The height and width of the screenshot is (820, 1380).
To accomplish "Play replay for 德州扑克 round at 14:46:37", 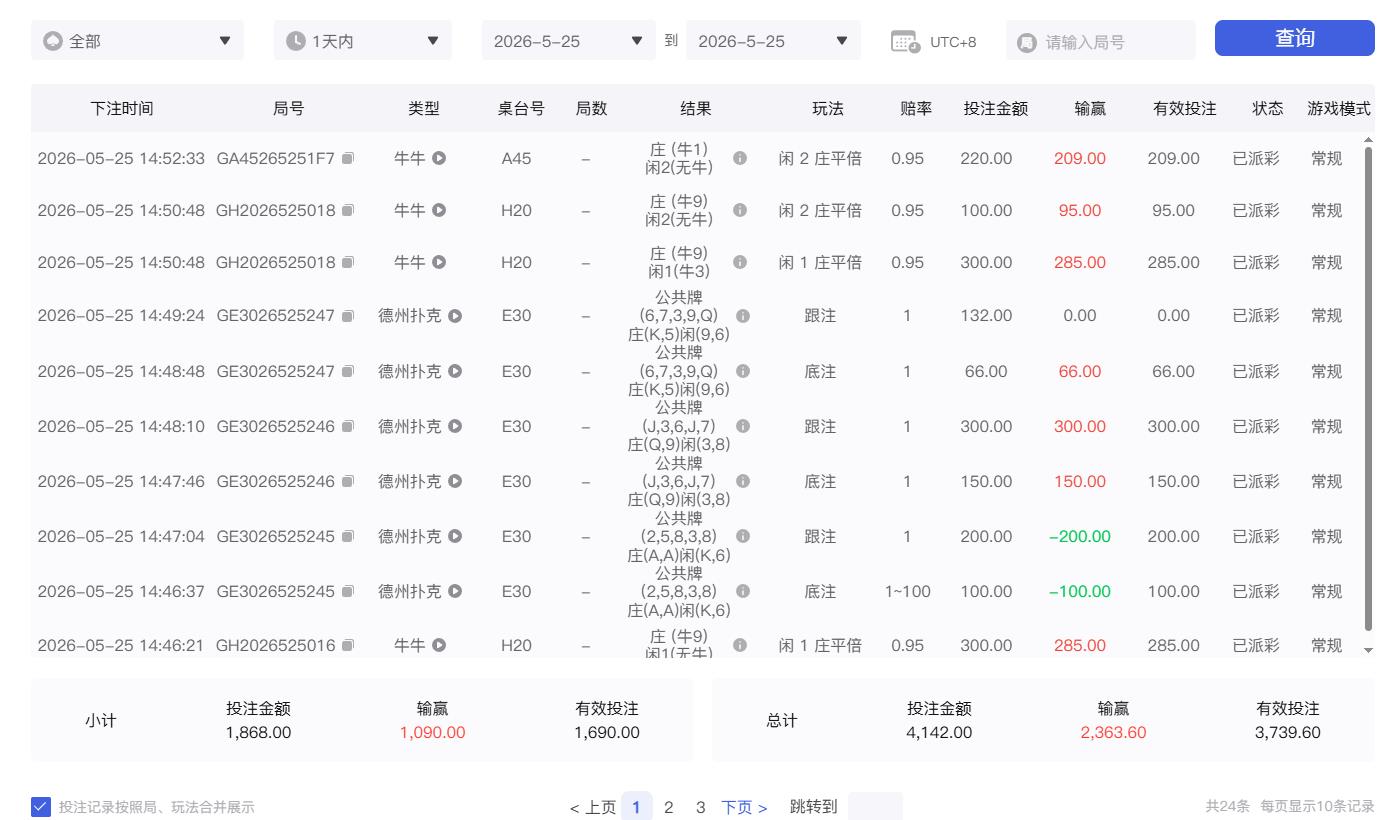I will 455,592.
